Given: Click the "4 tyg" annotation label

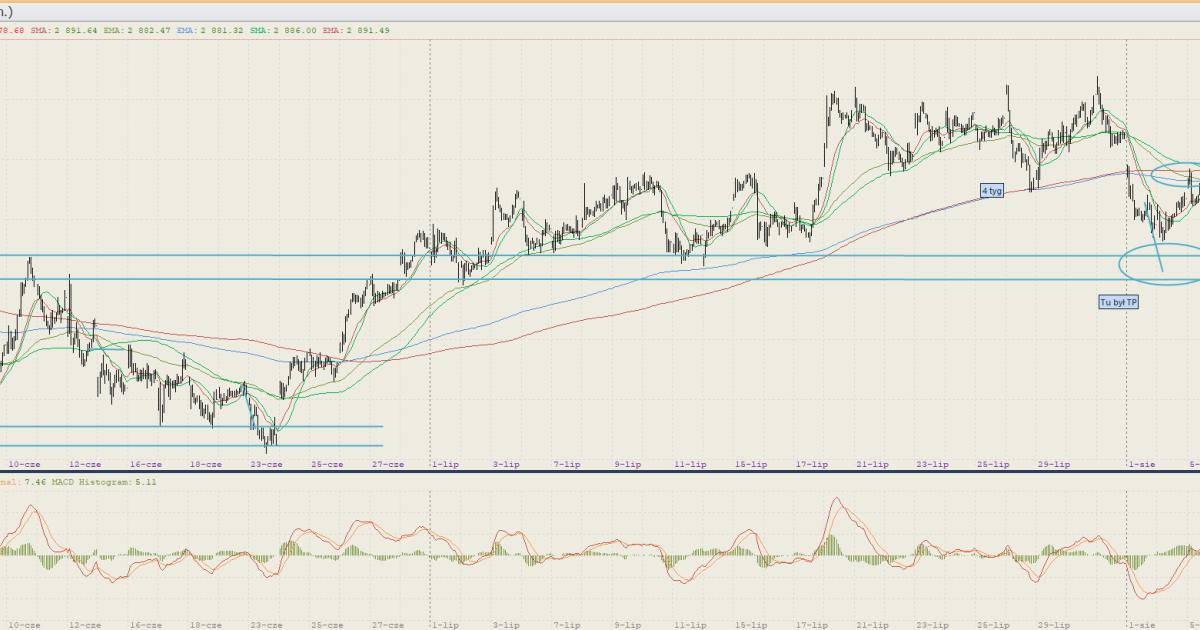Looking at the screenshot, I should pos(991,190).
